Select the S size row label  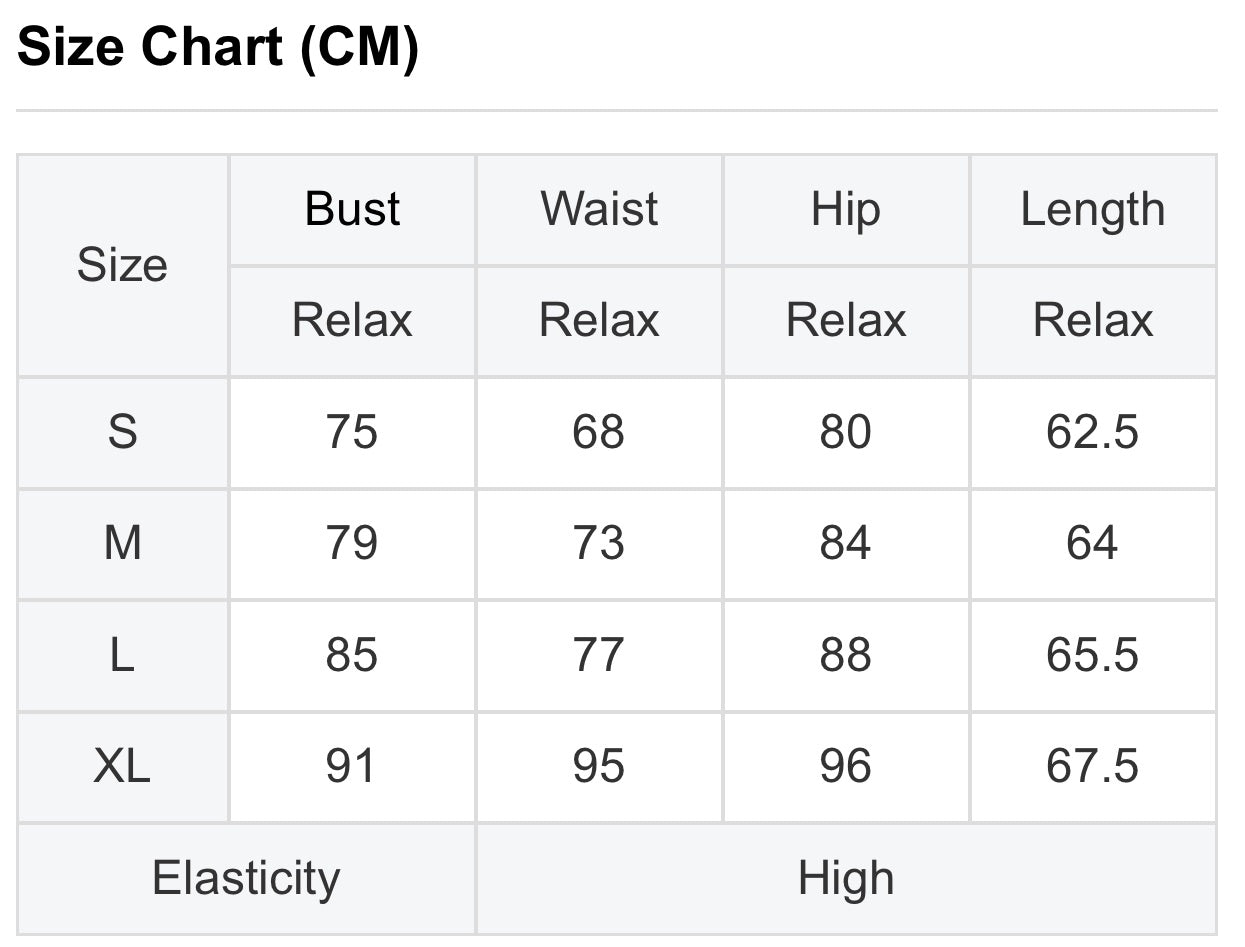(122, 433)
